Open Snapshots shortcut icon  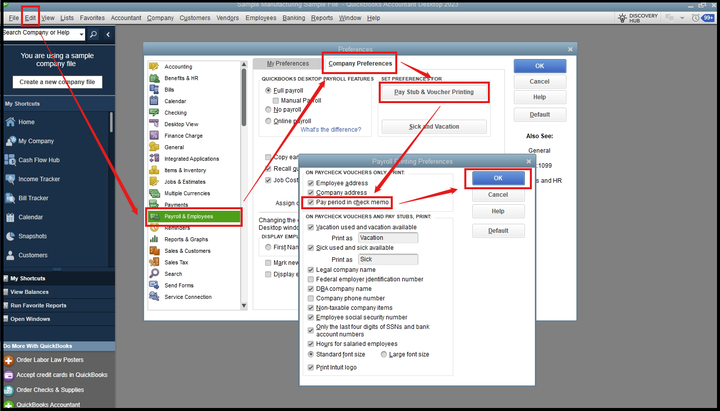click(x=10, y=236)
